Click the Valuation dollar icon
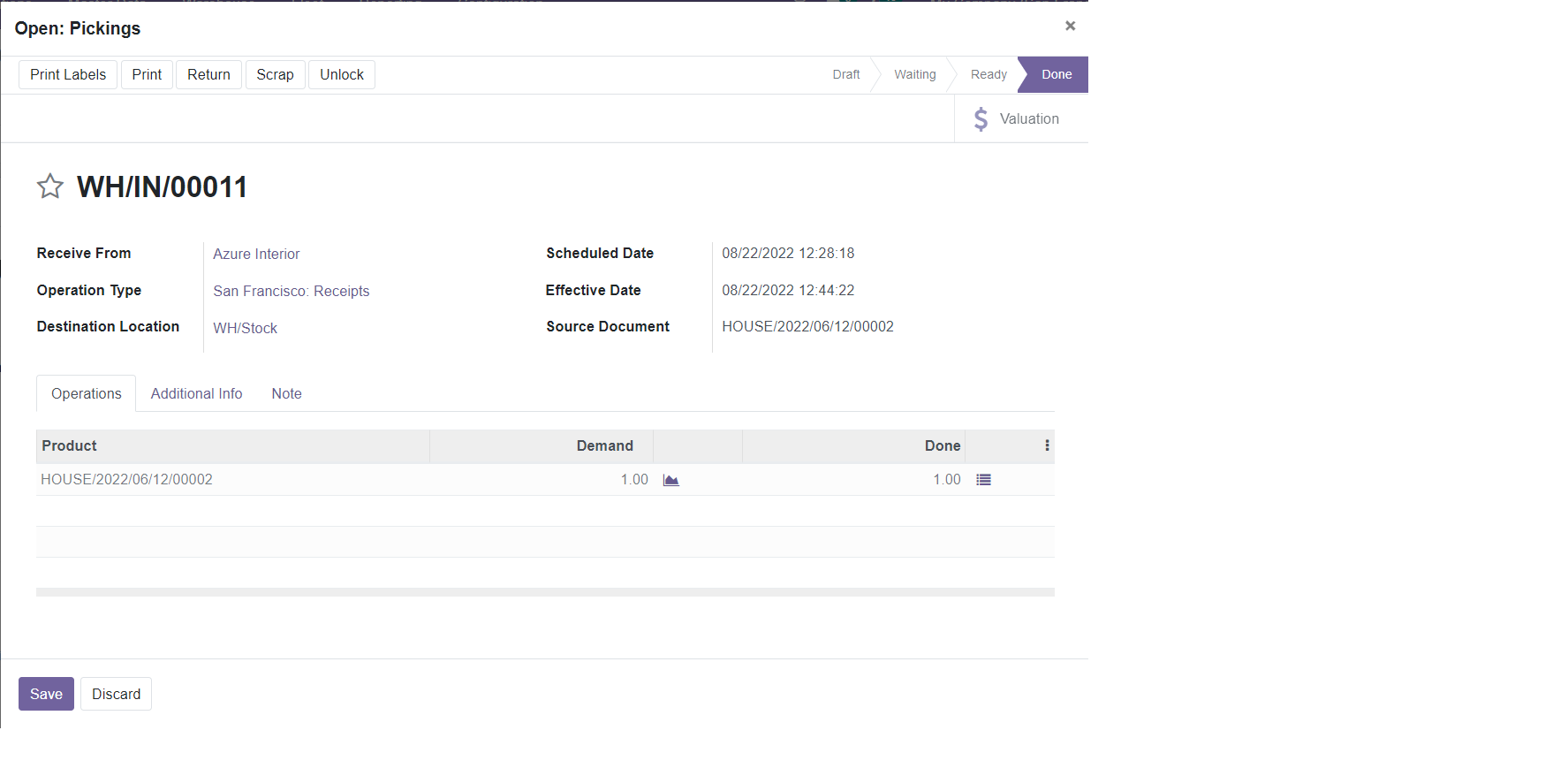This screenshot has width=1568, height=776. click(981, 119)
